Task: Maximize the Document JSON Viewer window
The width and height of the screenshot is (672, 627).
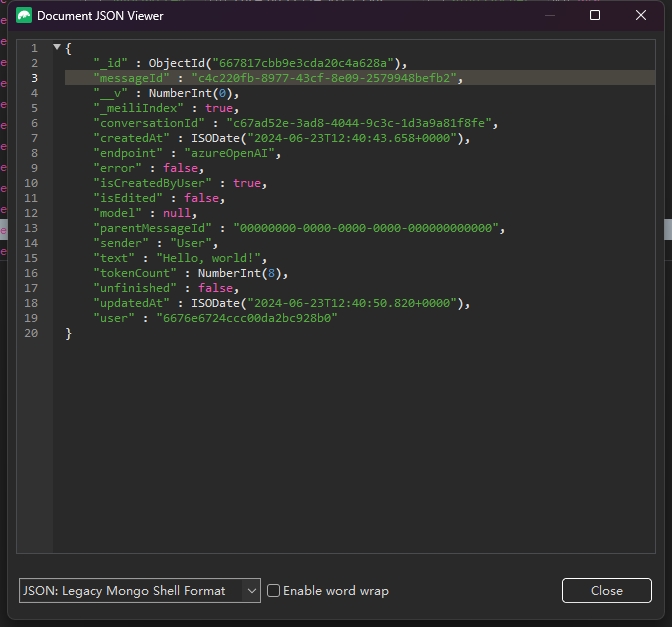Action: [595, 16]
